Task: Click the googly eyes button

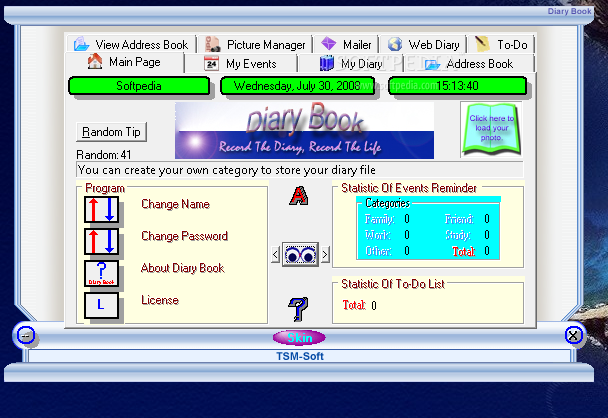Action: coord(301,254)
